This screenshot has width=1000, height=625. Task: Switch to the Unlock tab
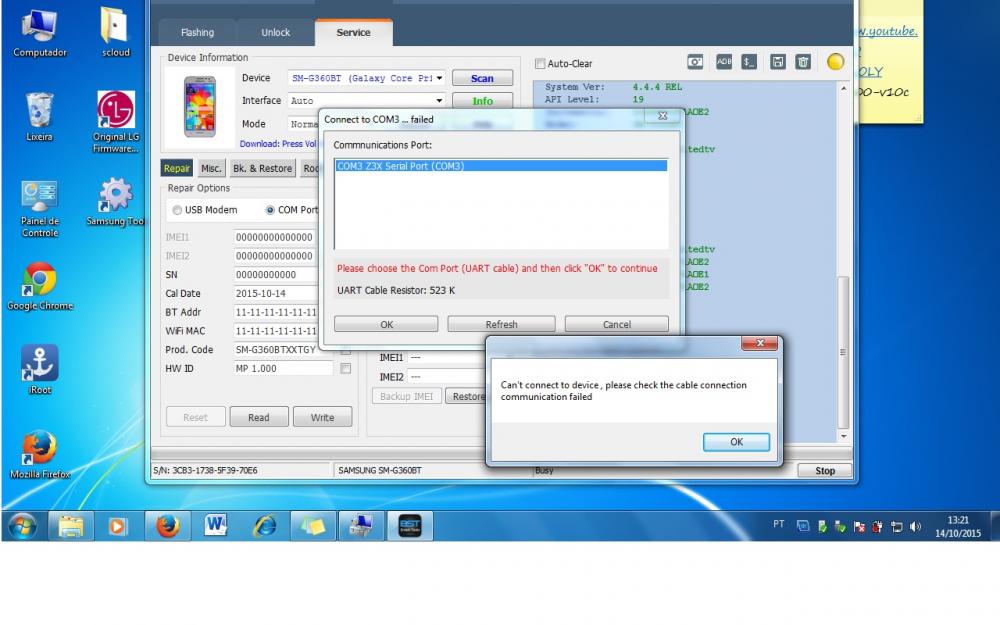click(x=276, y=33)
